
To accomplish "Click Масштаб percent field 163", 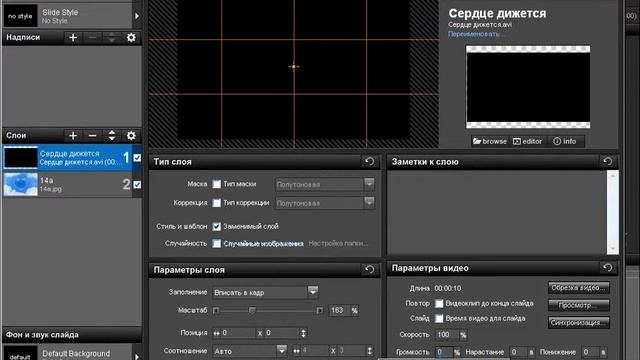I will click(x=339, y=311).
